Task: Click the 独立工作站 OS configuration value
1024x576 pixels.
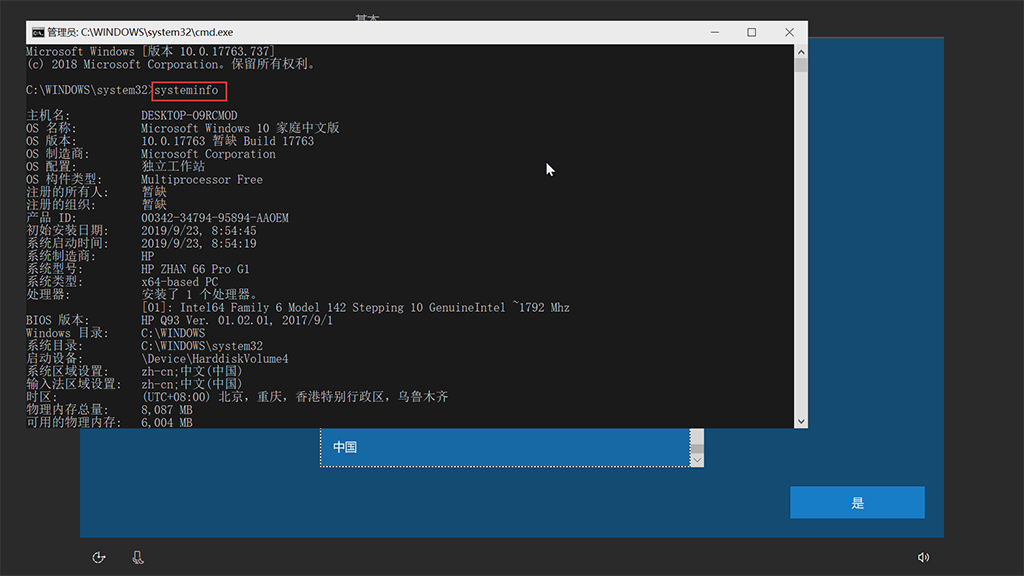Action: (x=173, y=167)
